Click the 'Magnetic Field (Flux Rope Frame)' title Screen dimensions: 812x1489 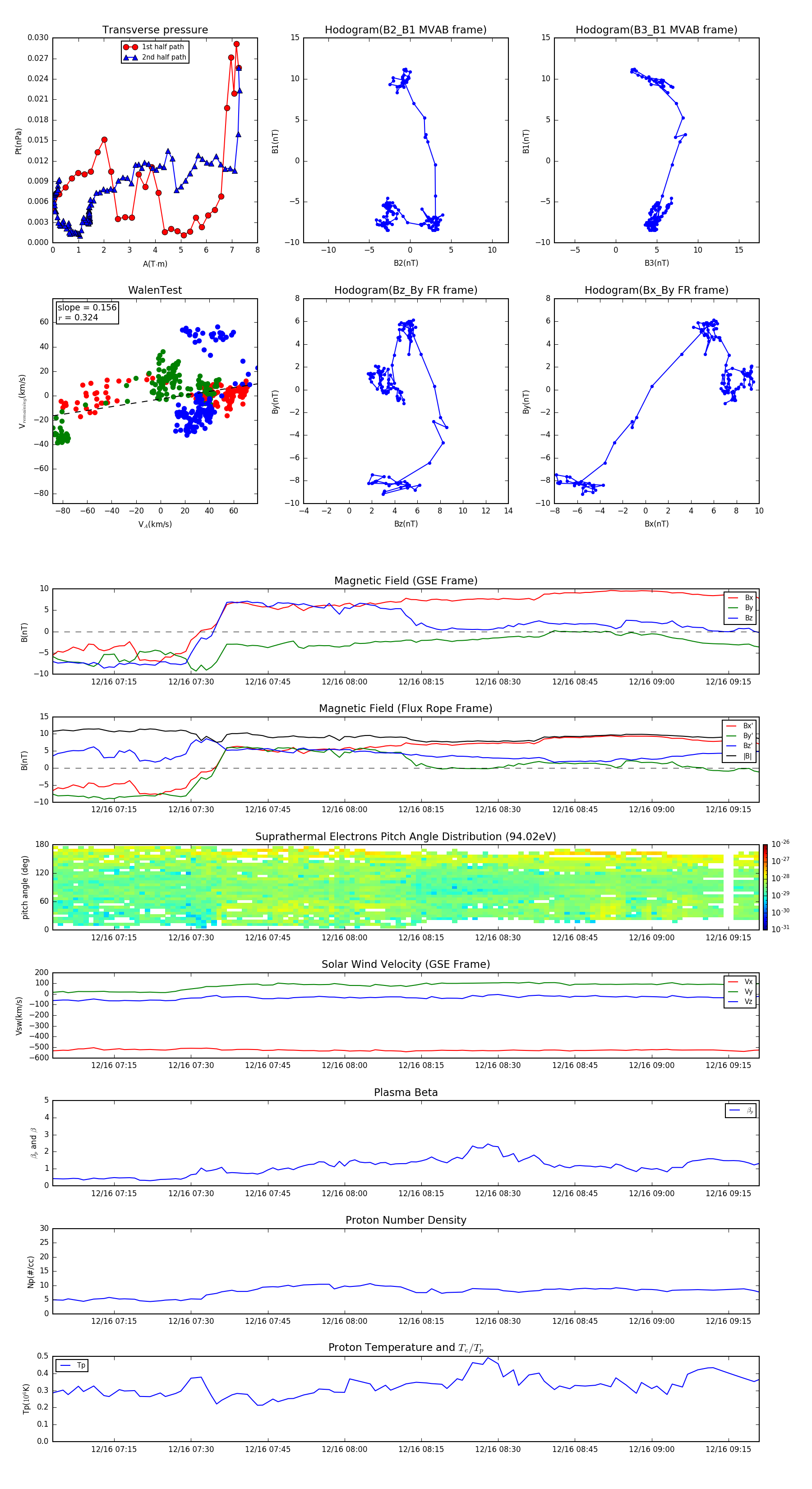(x=406, y=709)
